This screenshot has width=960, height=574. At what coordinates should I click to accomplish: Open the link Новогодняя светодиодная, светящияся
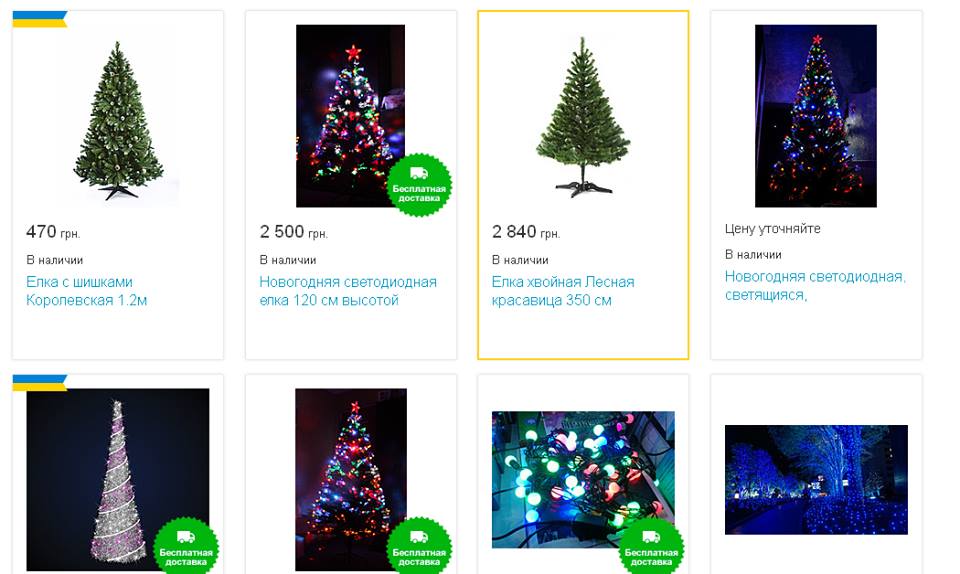tap(815, 286)
